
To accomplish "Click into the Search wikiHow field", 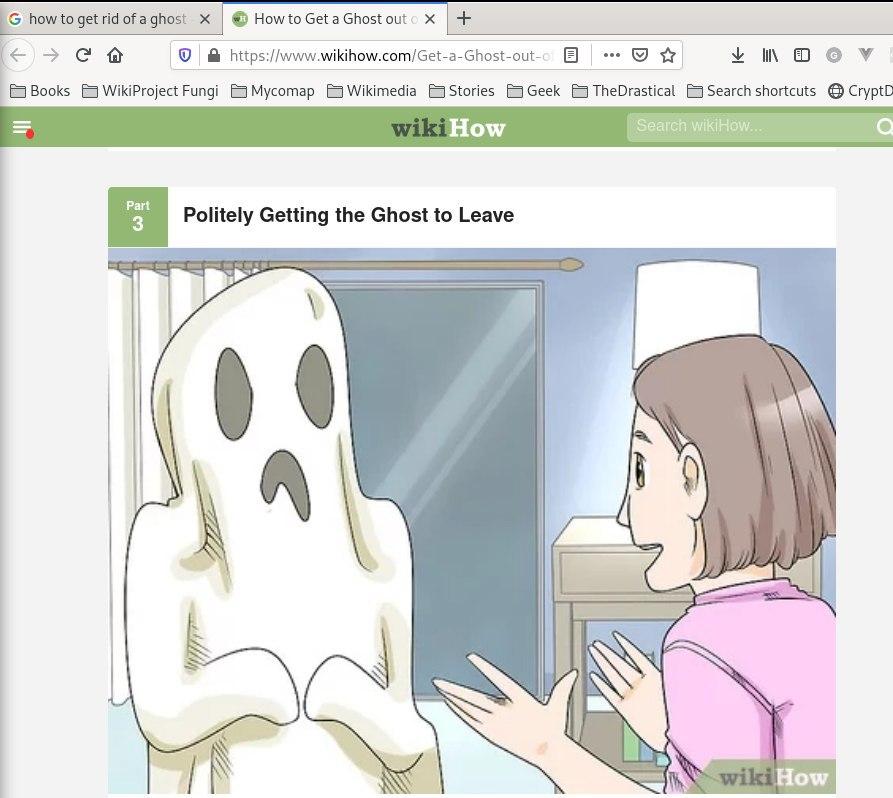I will click(x=750, y=126).
